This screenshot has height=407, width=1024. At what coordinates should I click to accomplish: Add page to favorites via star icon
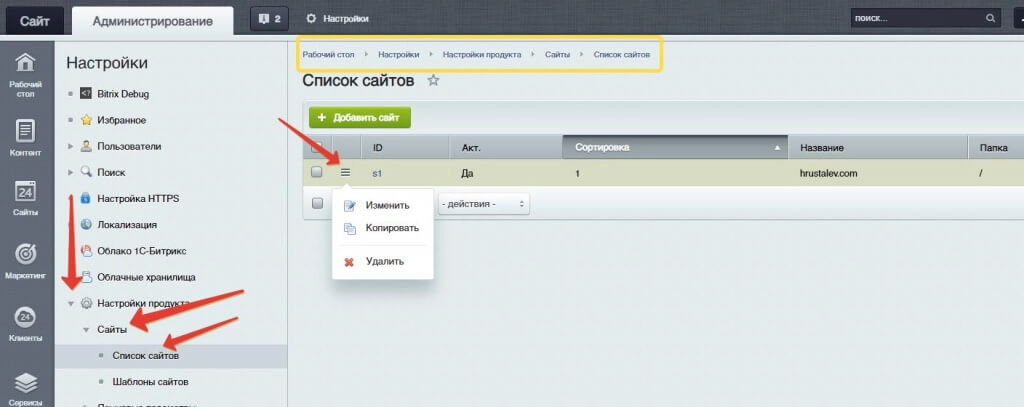pos(433,80)
